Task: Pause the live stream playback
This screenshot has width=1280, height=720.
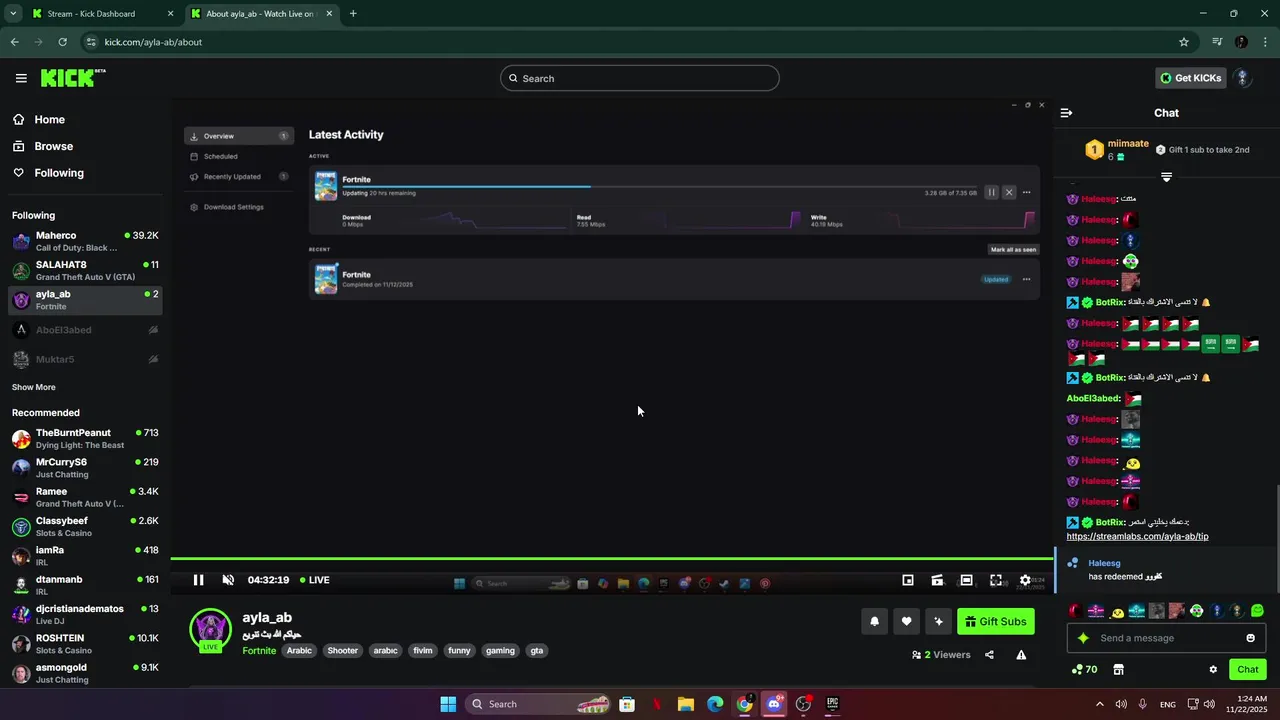Action: point(198,580)
